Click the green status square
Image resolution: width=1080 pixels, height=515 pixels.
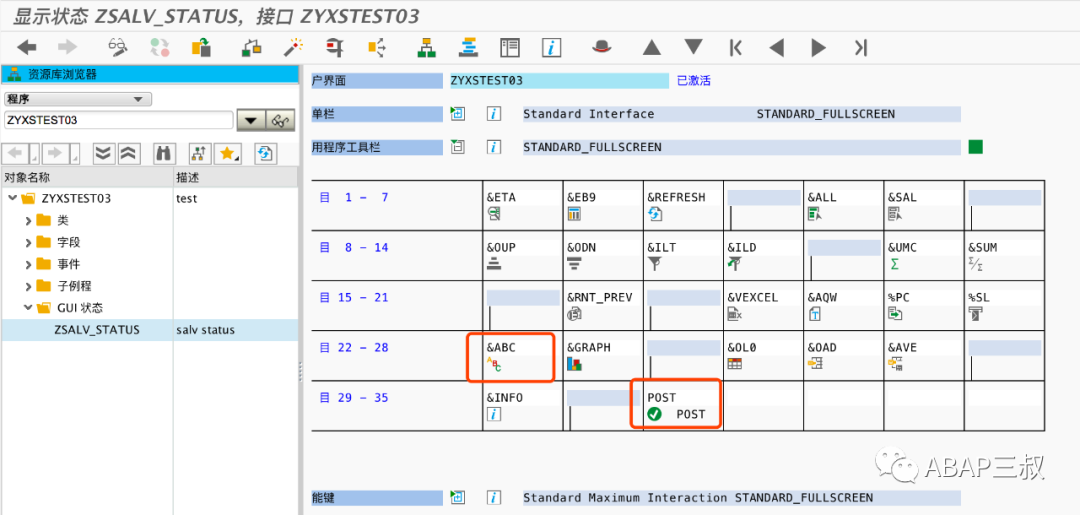pyautogui.click(x=975, y=147)
